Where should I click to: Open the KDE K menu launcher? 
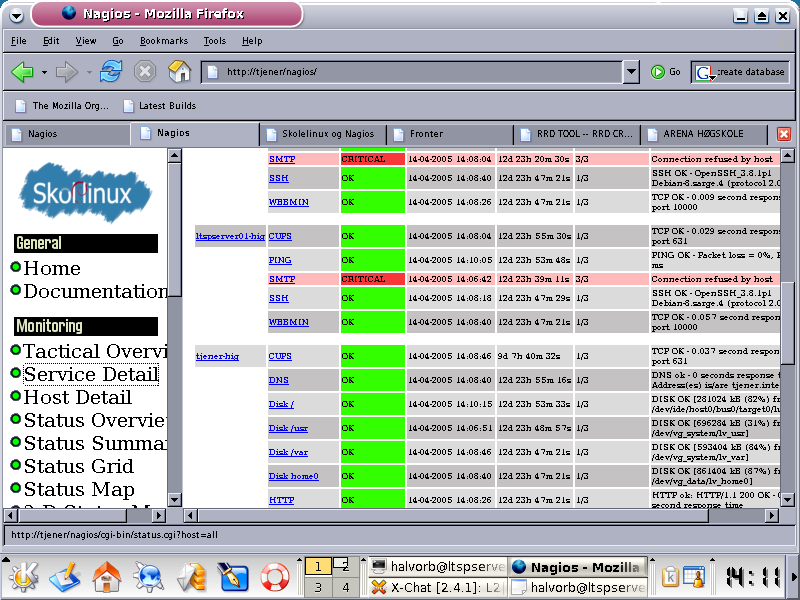pos(22,578)
